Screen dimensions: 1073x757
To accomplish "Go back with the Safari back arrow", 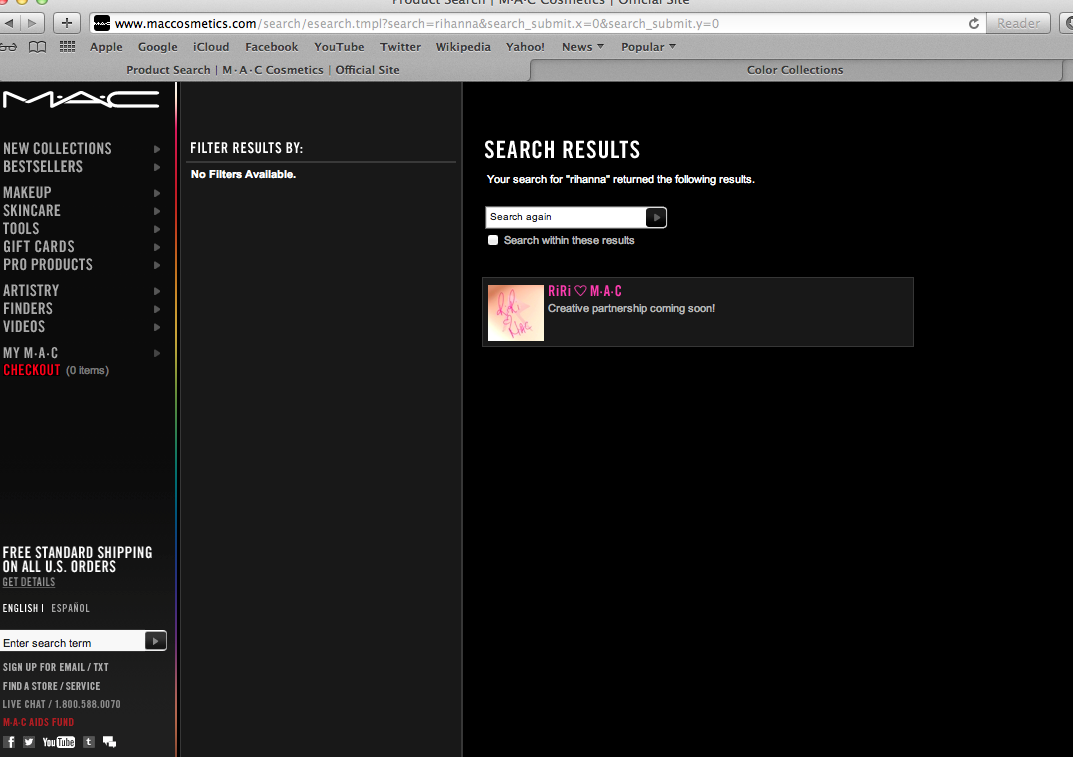I will click(9, 23).
